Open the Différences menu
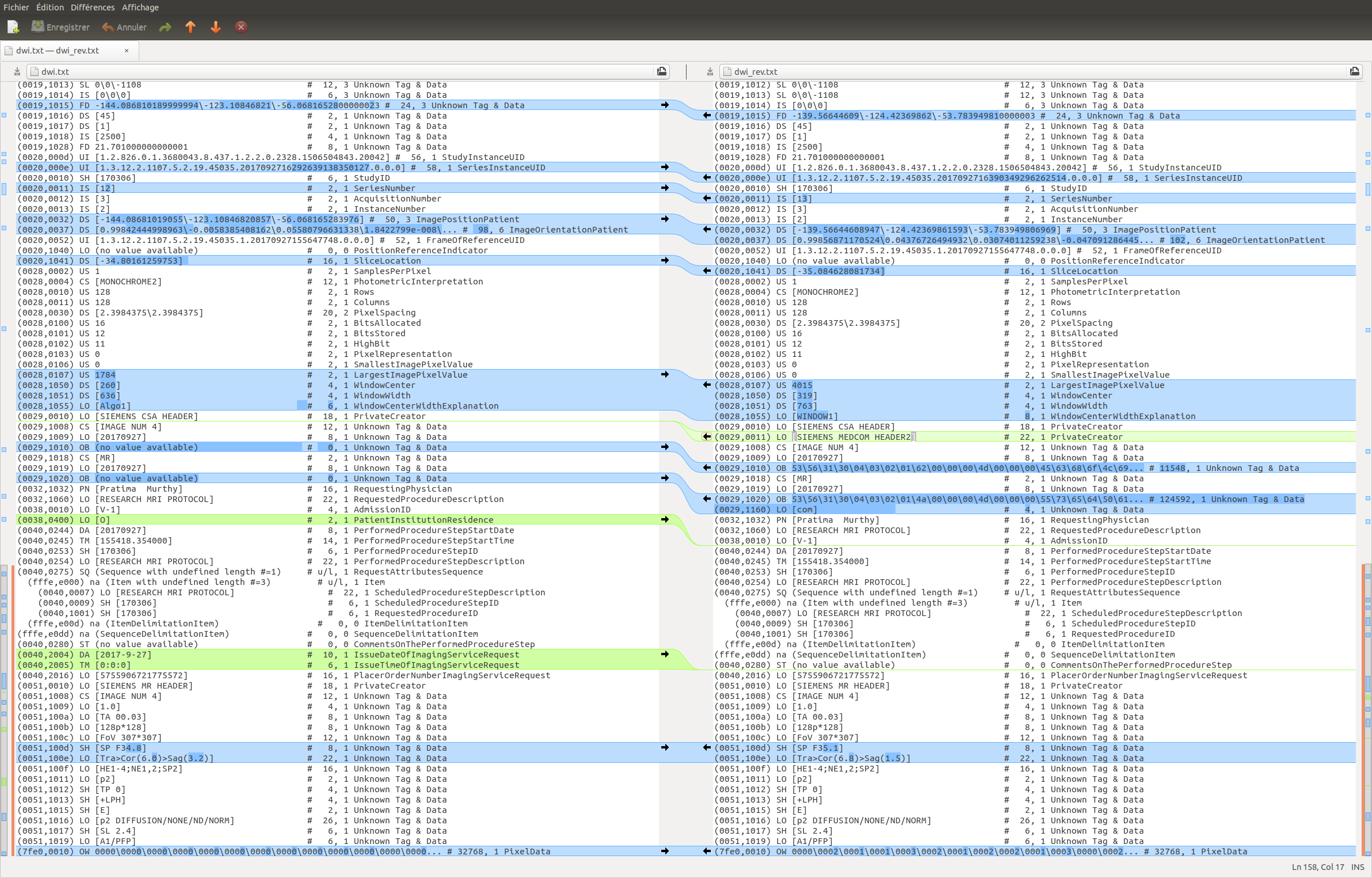This screenshot has width=1372, height=878. tap(93, 7)
